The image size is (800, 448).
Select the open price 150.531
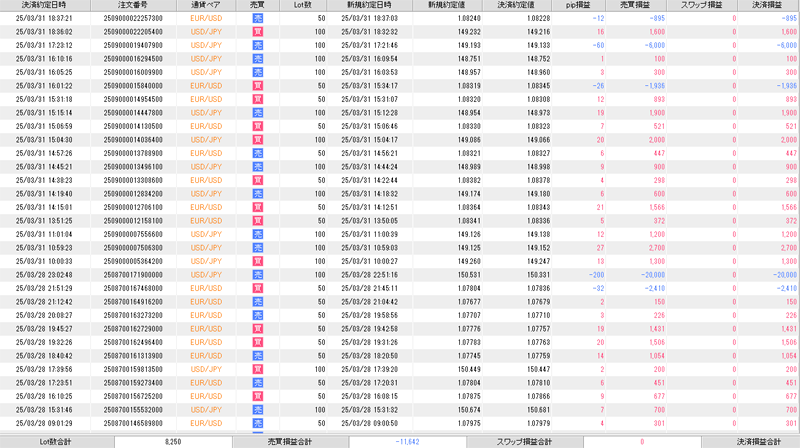point(469,275)
